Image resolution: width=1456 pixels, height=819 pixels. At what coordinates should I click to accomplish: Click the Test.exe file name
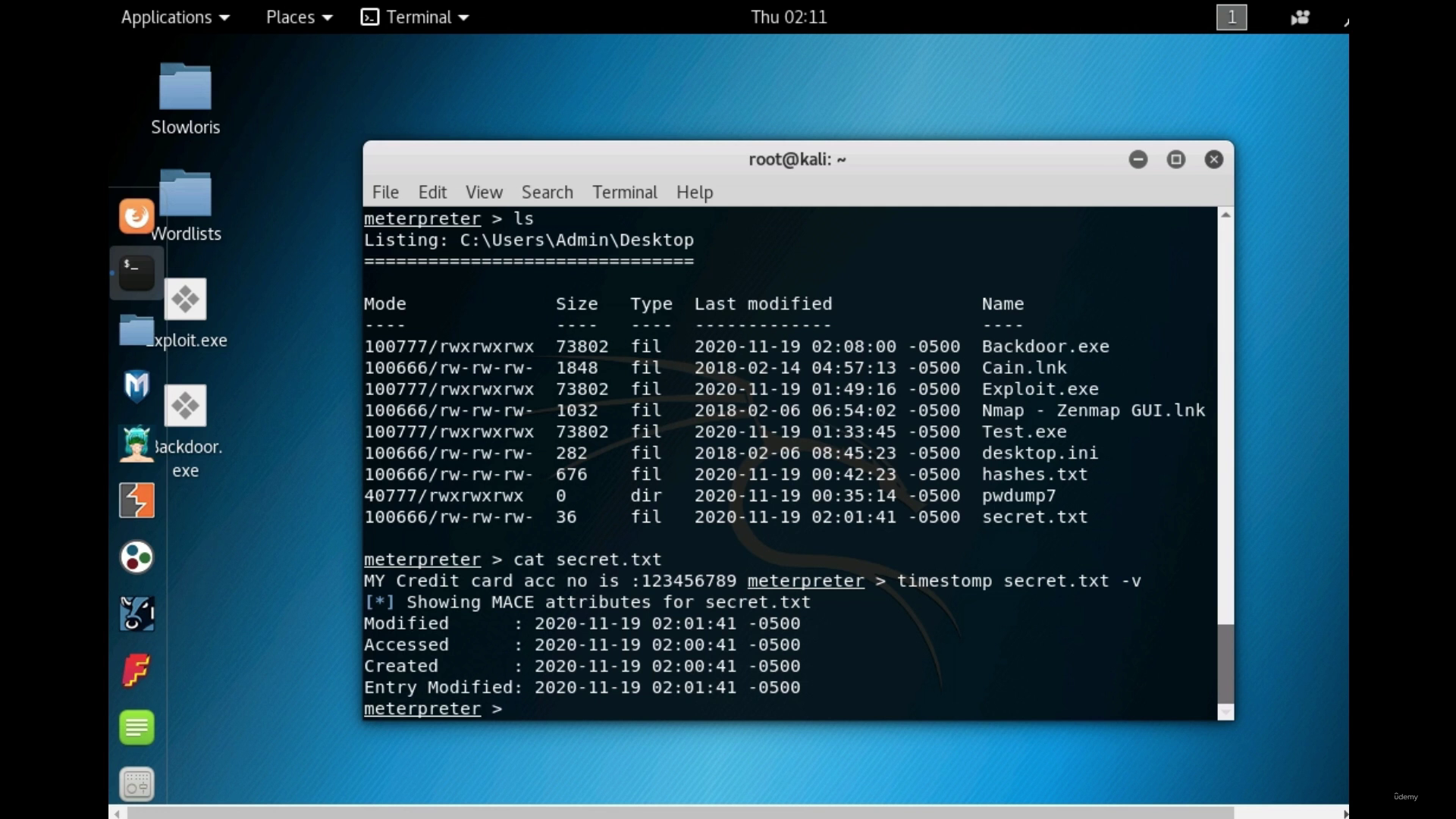point(1024,431)
